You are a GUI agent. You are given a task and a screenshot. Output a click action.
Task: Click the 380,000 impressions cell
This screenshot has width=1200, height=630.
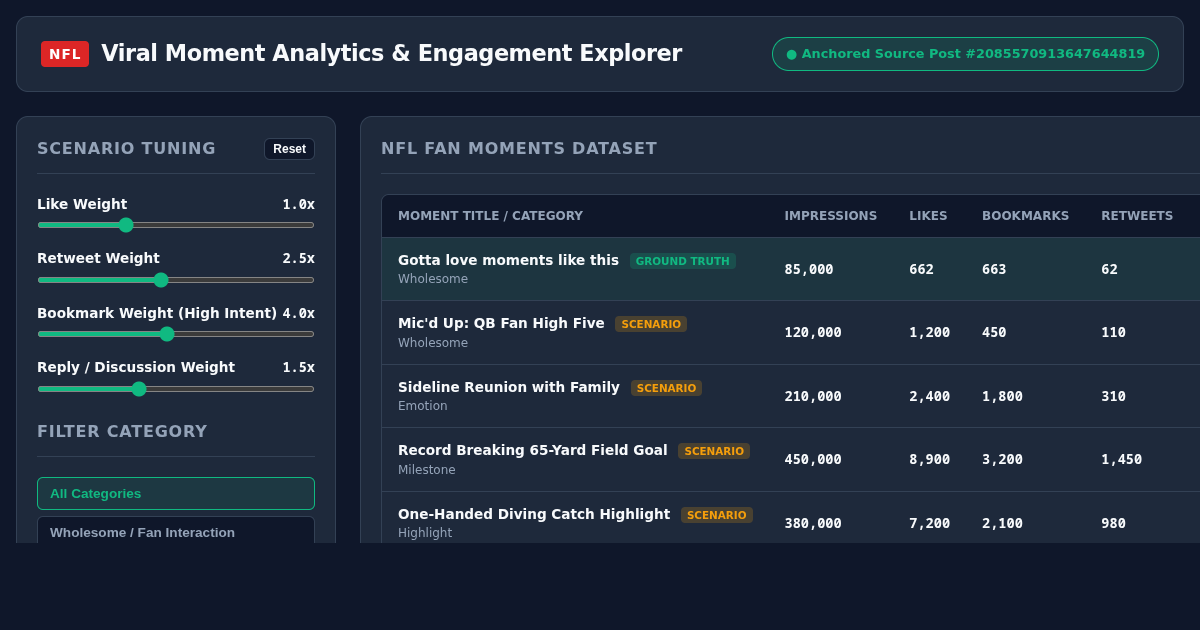(813, 523)
